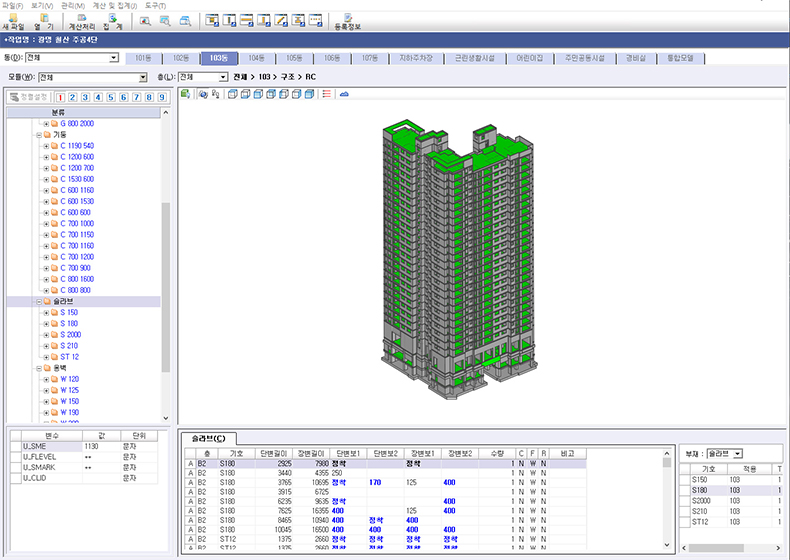
Task: Switch to the 지하주차장 tab
Action: point(416,58)
